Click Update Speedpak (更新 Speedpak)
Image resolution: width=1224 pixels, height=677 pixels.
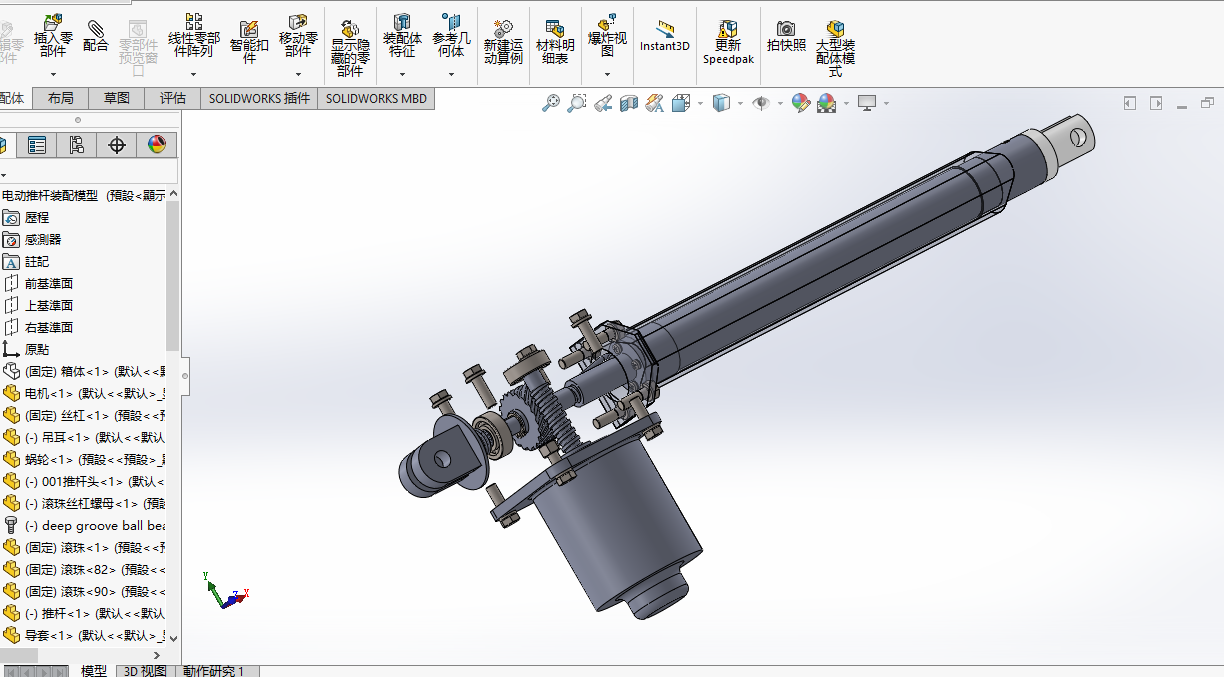(x=728, y=43)
